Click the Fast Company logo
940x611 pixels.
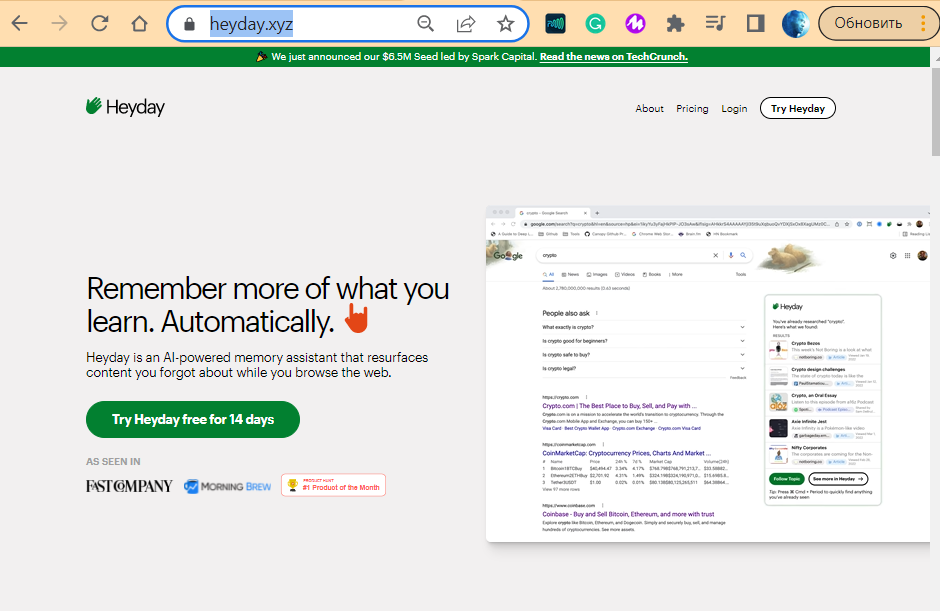129,486
